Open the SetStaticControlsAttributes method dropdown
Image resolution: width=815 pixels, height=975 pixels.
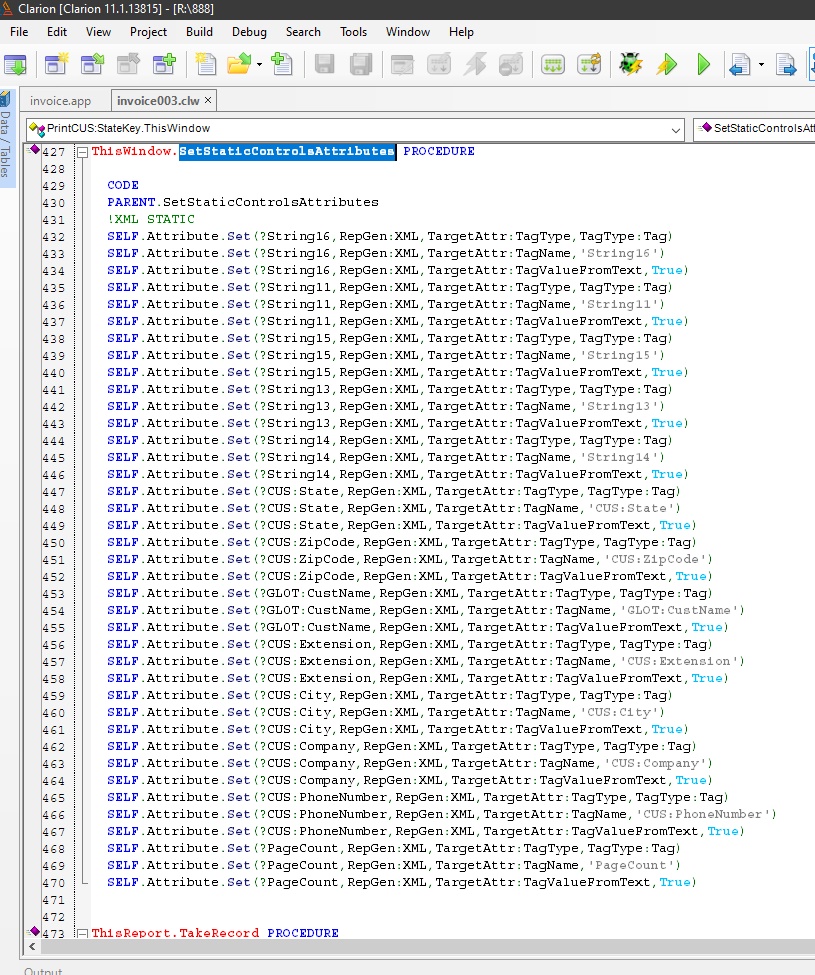coord(755,128)
